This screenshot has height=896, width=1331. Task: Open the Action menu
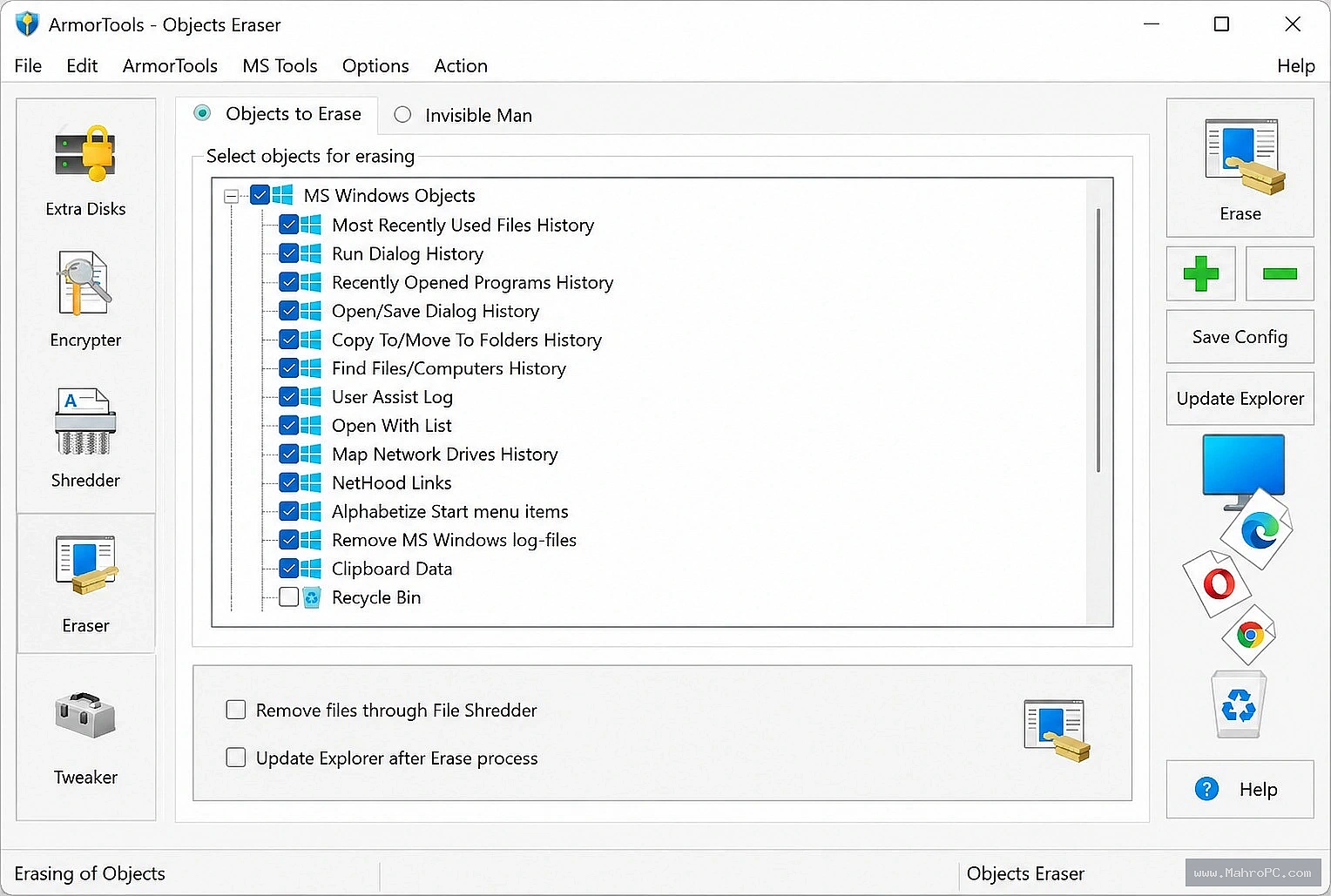click(461, 66)
